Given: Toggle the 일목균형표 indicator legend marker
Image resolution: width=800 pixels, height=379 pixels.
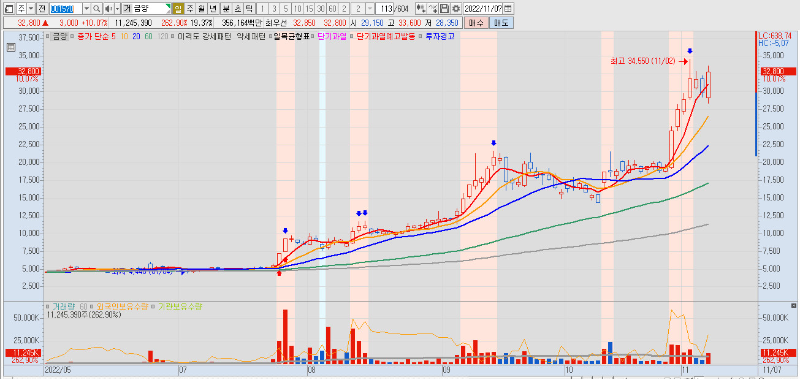Looking at the screenshot, I should [270, 37].
